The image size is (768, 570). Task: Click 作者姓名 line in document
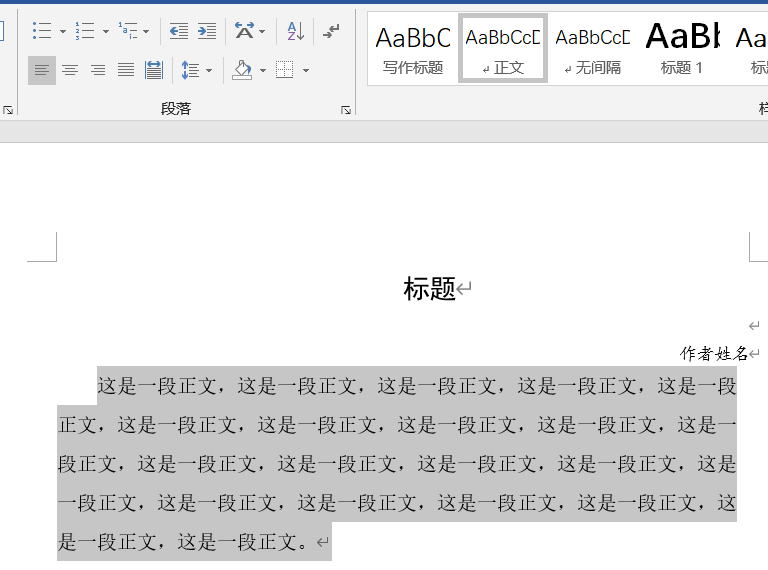[714, 353]
